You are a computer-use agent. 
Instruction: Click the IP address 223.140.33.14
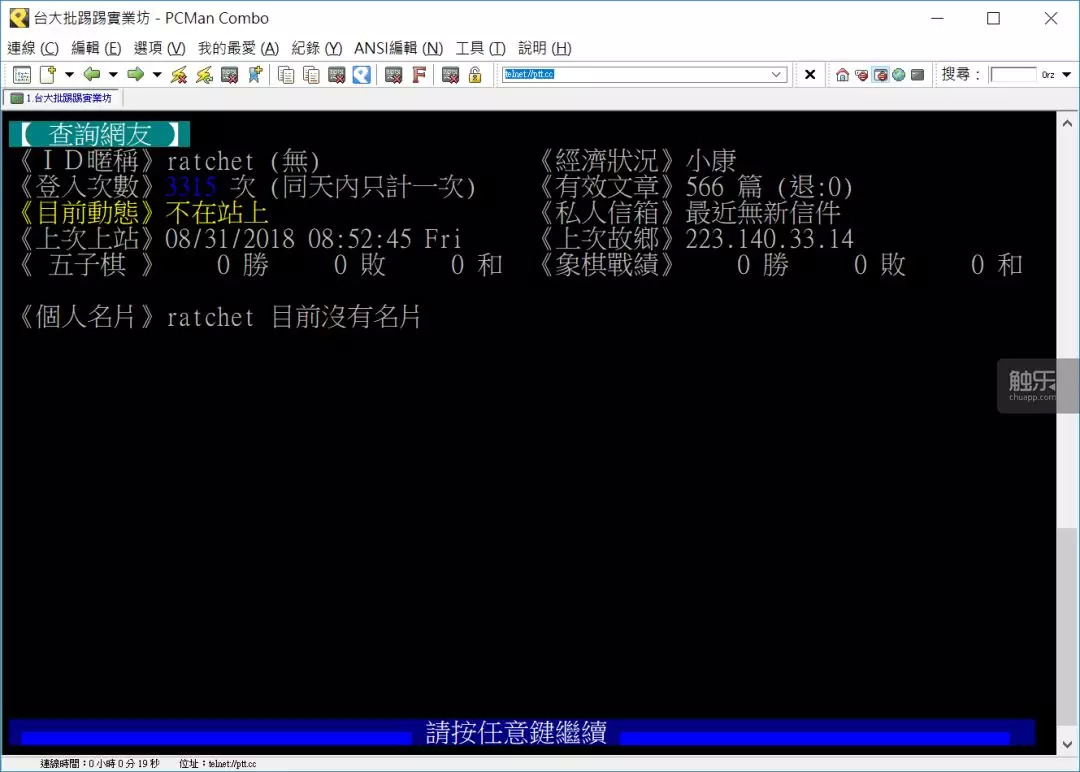[769, 239]
